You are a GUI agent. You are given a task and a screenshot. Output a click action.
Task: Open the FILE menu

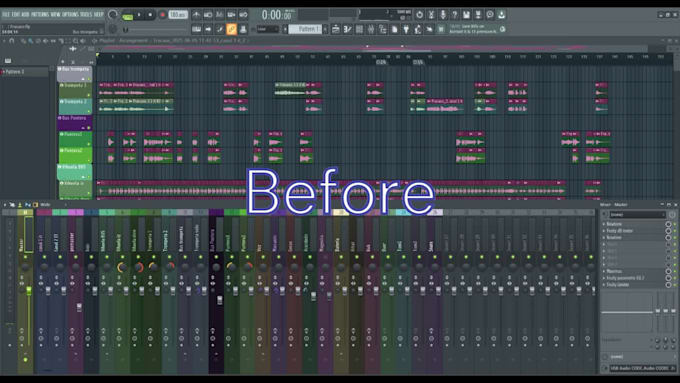coord(6,14)
